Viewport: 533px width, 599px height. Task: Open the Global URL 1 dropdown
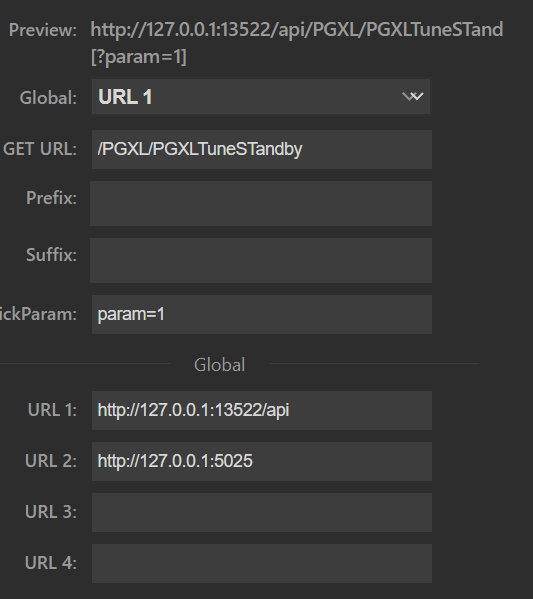(261, 97)
